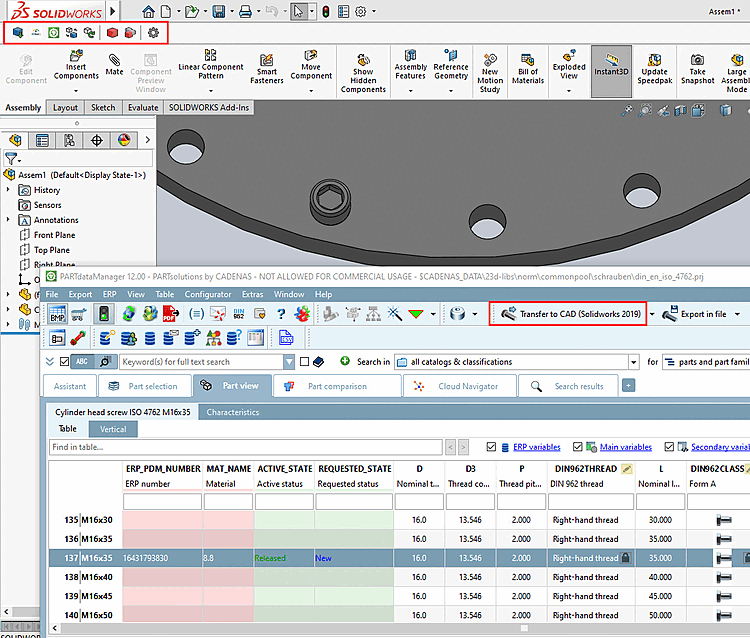This screenshot has height=638, width=750.
Task: Open the Export in file dropdown arrow
Action: [737, 314]
